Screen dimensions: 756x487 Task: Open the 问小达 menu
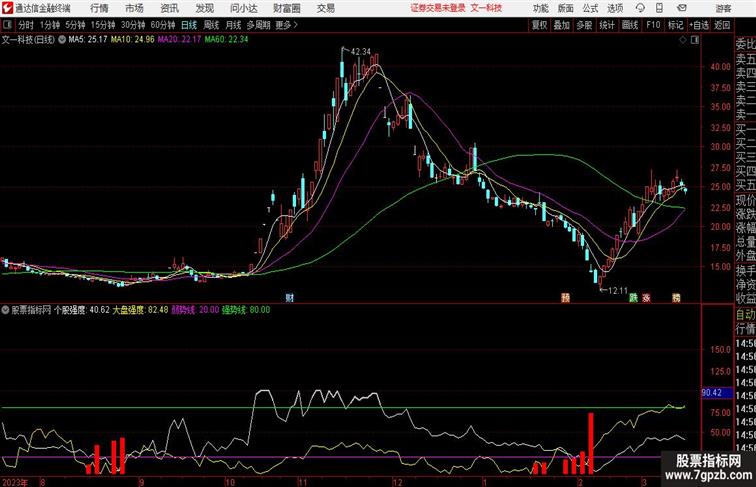243,8
